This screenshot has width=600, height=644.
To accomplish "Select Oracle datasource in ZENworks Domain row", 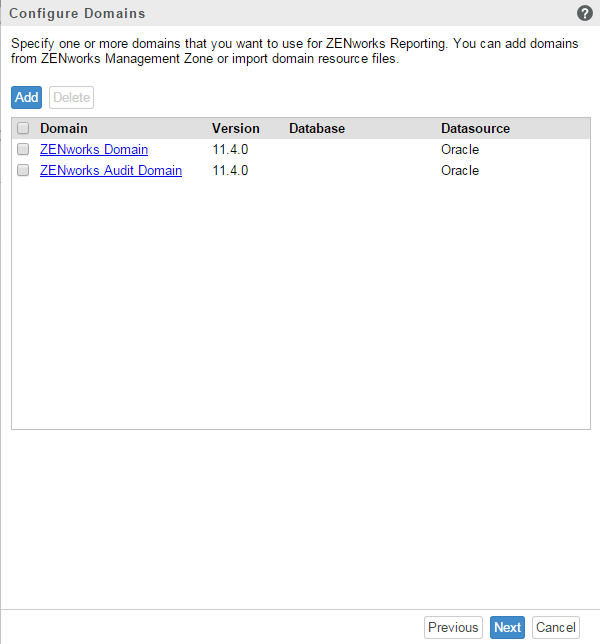I will 460,150.
